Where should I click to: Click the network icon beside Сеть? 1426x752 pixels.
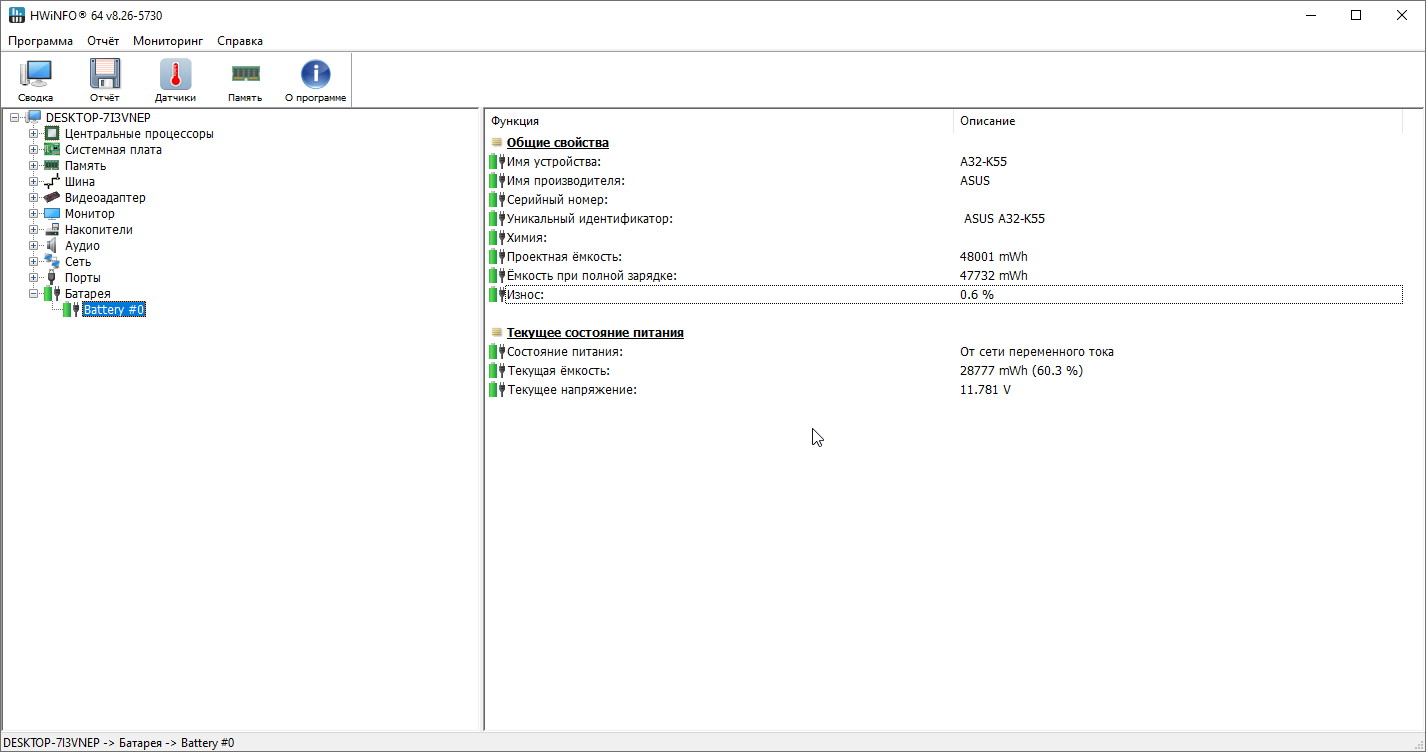coord(52,261)
